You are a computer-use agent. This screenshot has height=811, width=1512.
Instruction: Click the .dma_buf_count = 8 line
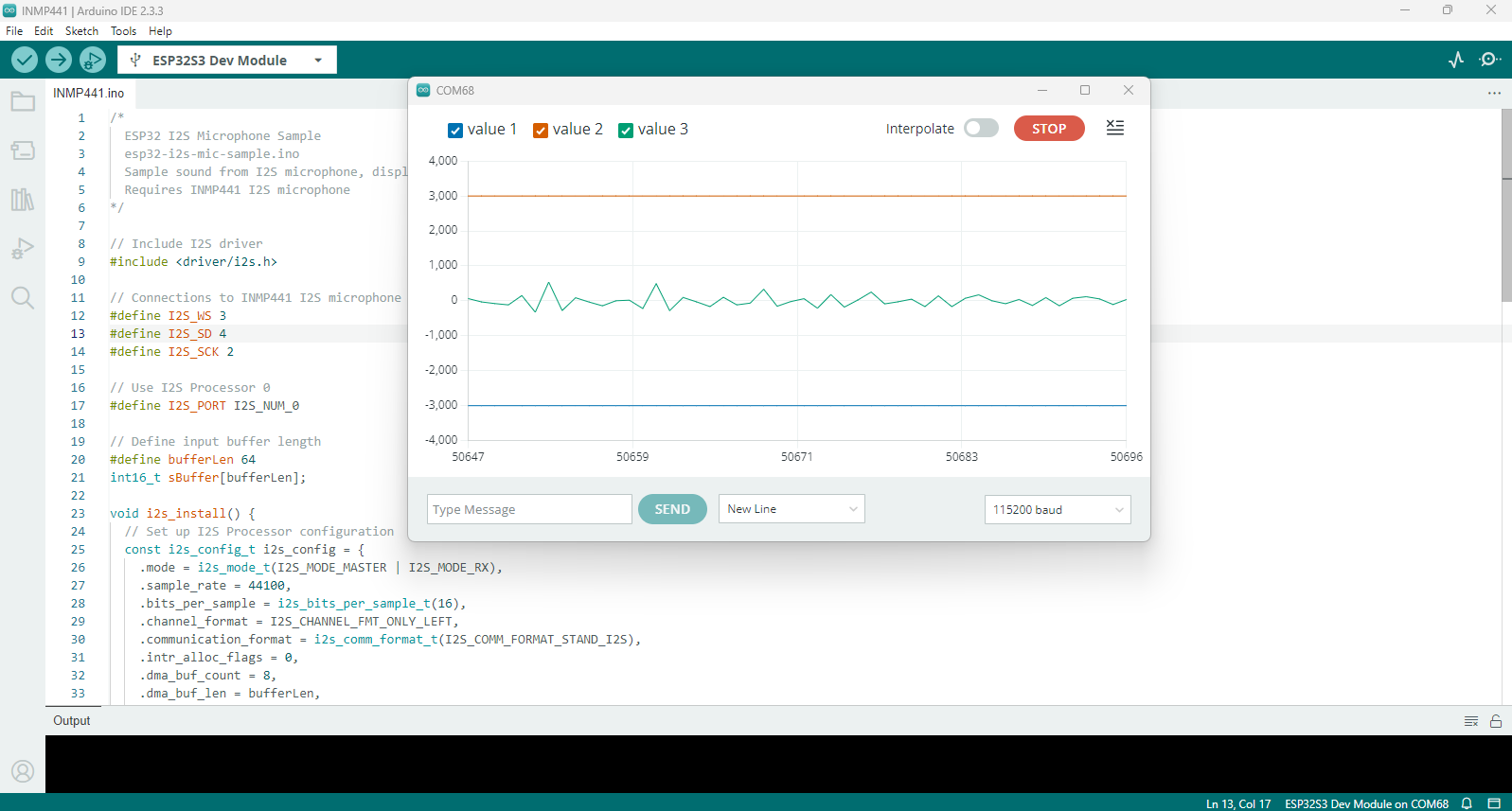(x=208, y=676)
